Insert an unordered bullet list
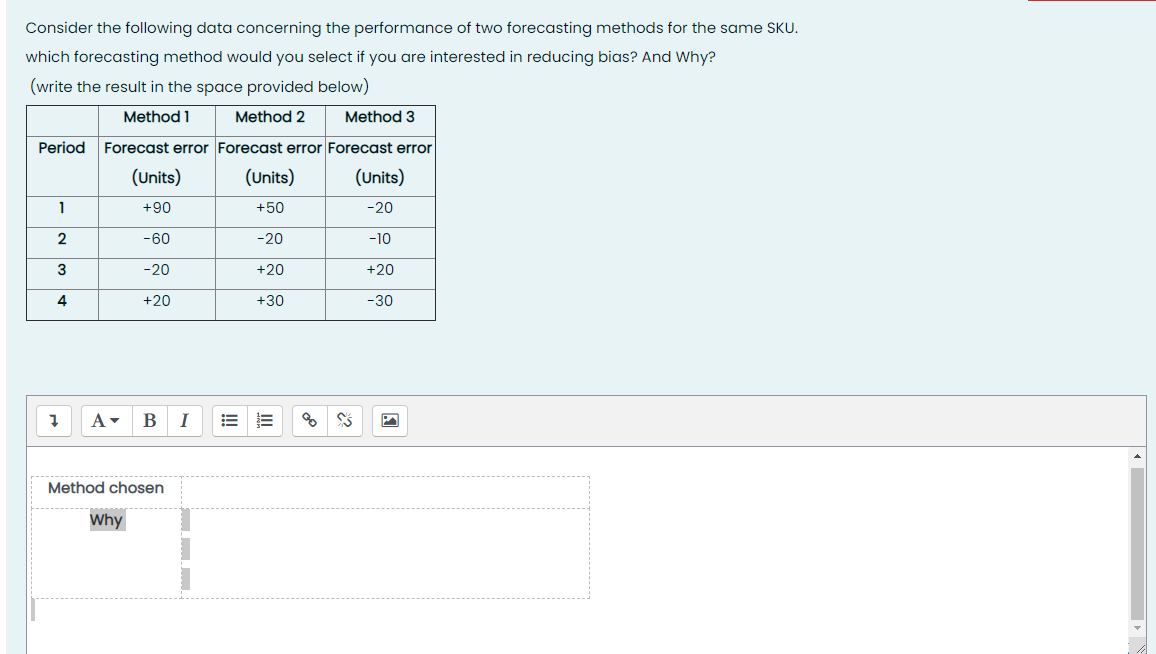This screenshot has width=1156, height=654. [x=230, y=421]
